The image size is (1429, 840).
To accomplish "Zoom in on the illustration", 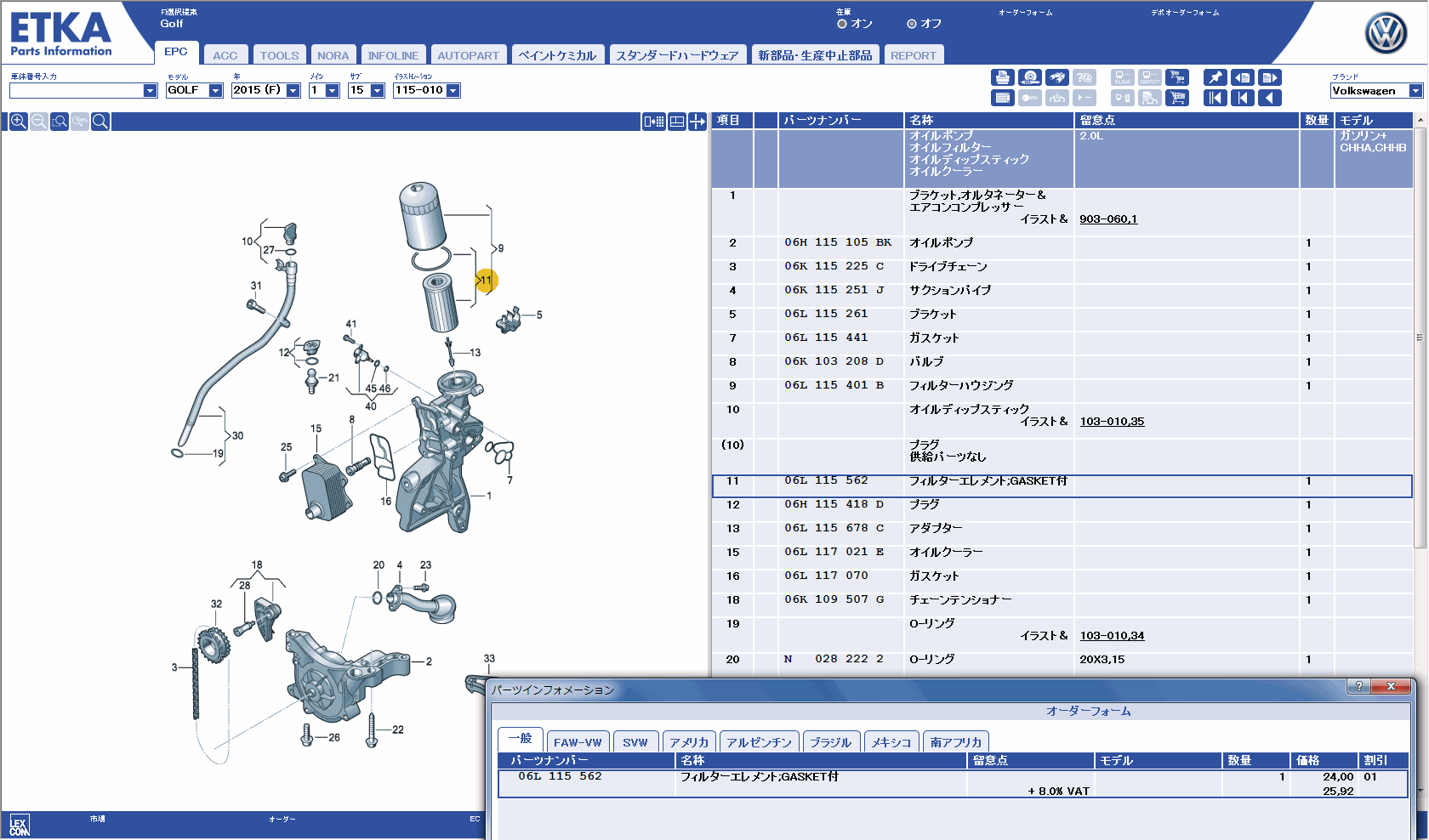I will click(x=18, y=122).
